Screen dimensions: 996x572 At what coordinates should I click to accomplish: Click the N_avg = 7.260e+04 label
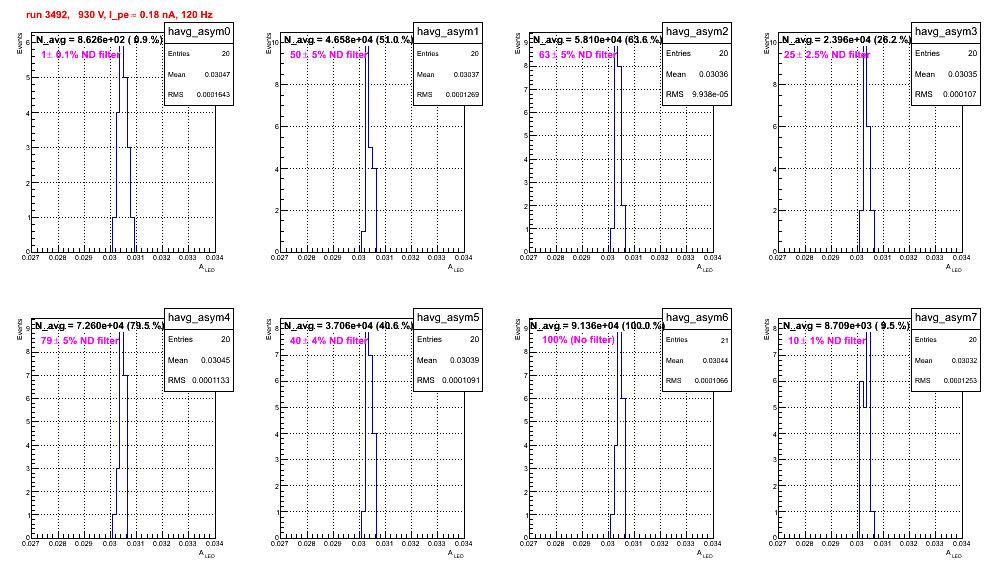[x=98, y=326]
